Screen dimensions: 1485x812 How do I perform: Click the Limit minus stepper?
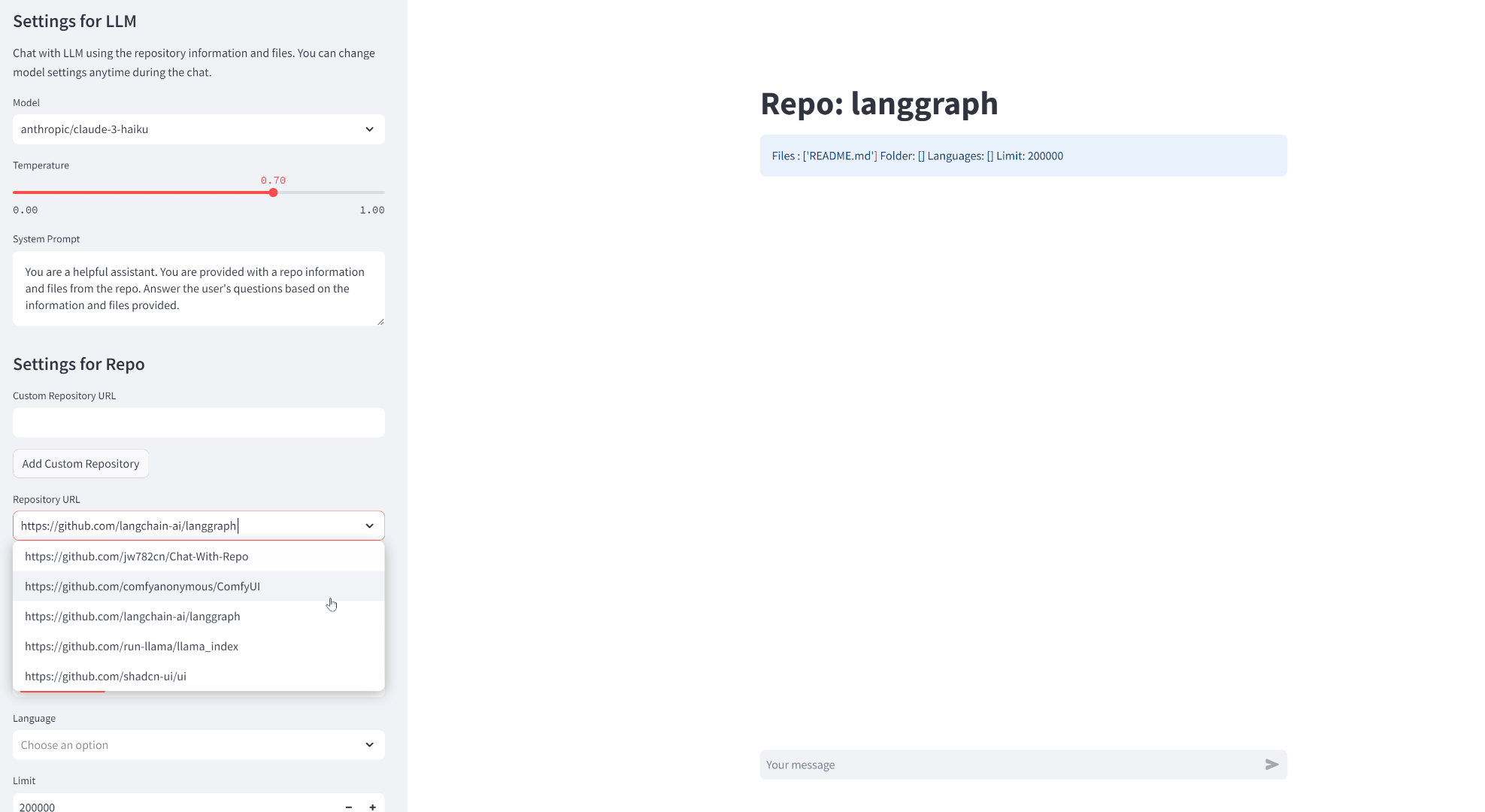click(x=349, y=807)
